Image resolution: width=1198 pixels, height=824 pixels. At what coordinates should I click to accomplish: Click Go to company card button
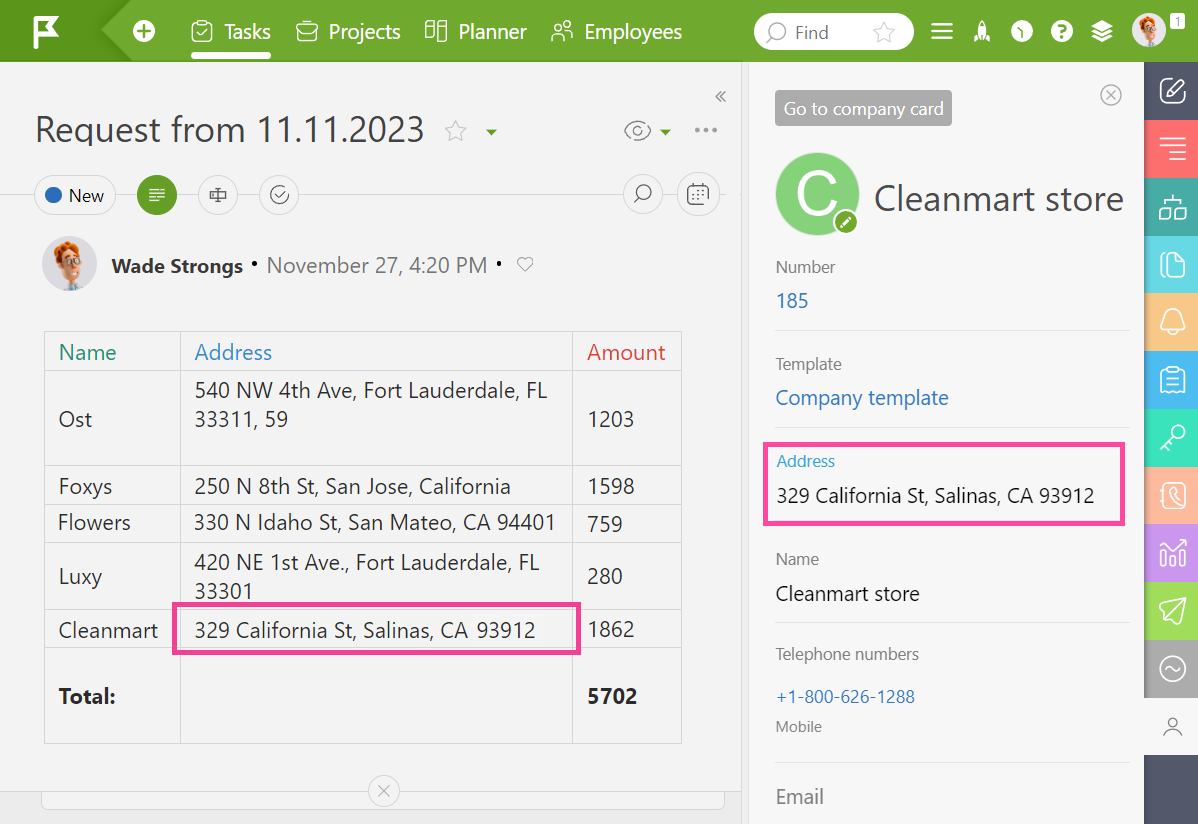(x=863, y=109)
